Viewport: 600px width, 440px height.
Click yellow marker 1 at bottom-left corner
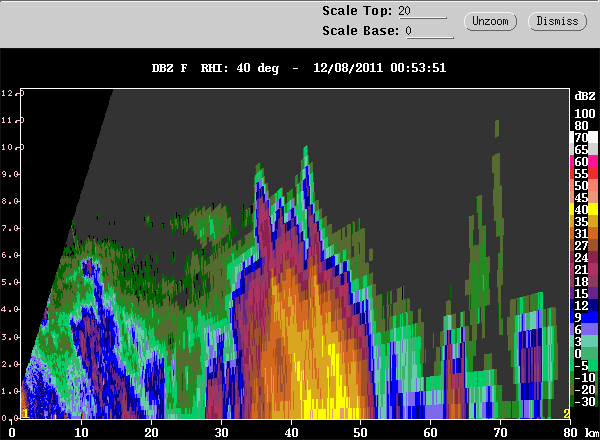[x=23, y=413]
